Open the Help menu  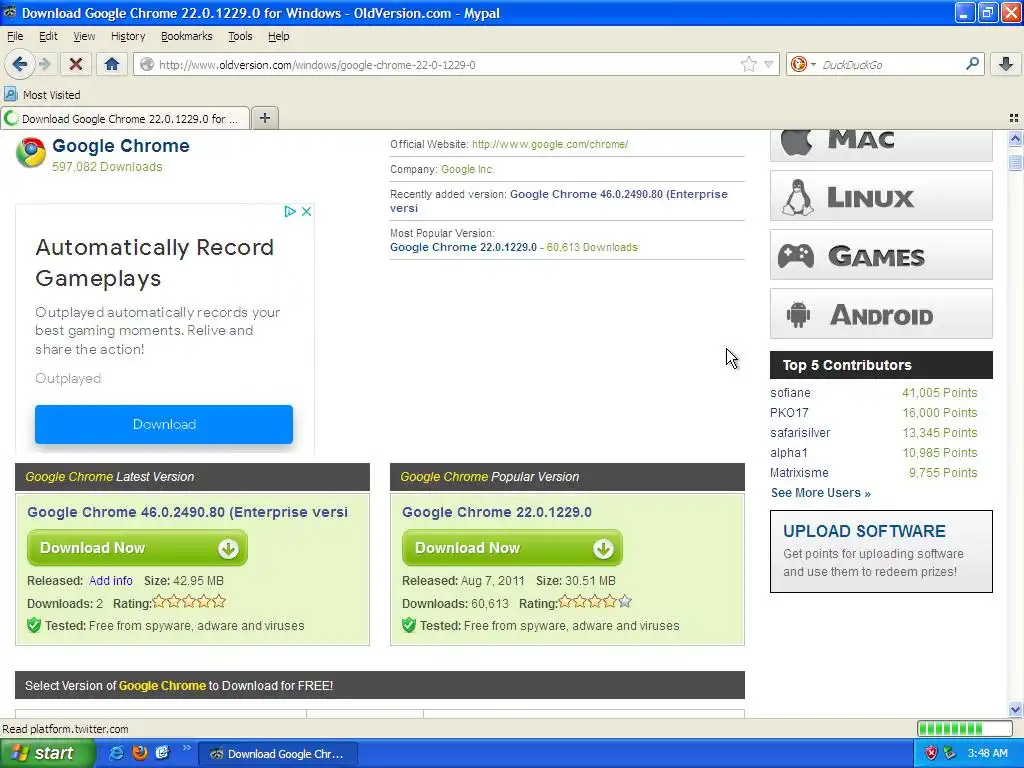278,37
